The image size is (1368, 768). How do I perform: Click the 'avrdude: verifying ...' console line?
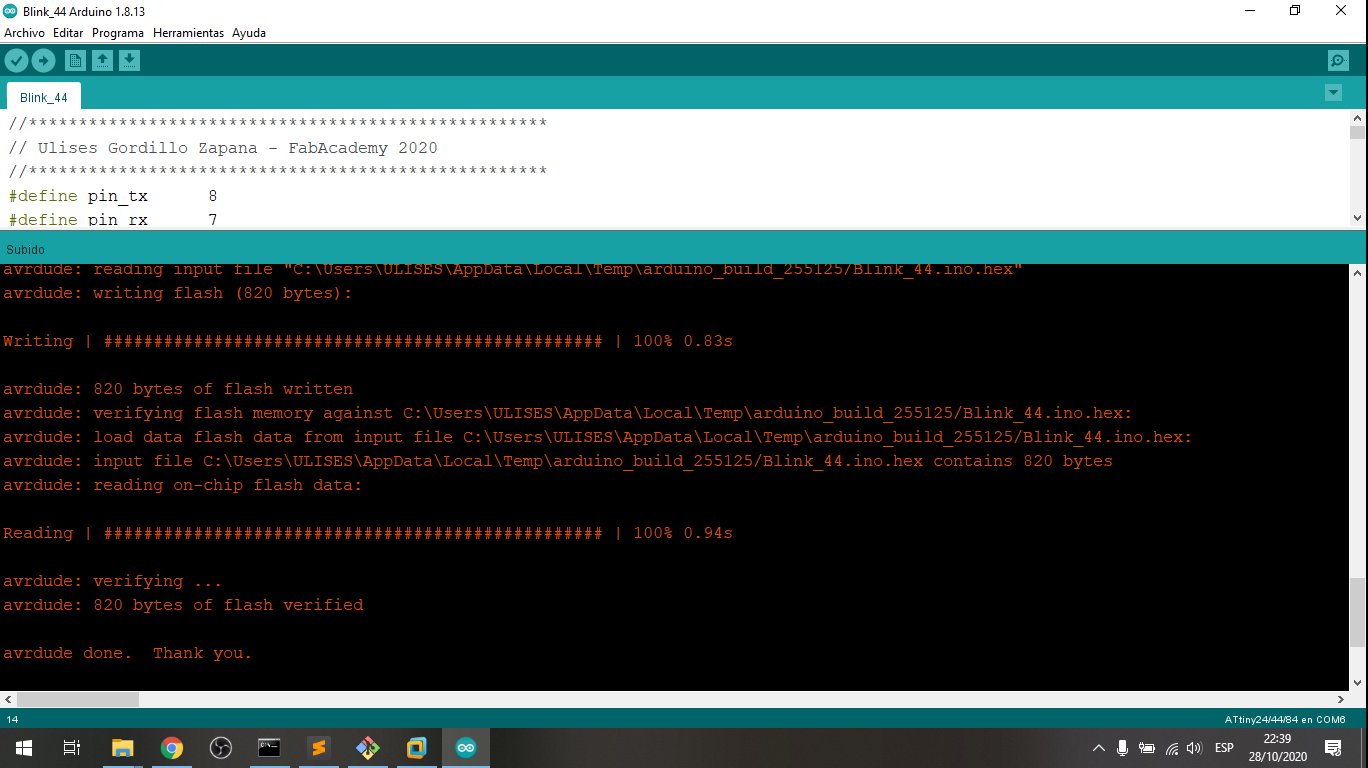(113, 581)
